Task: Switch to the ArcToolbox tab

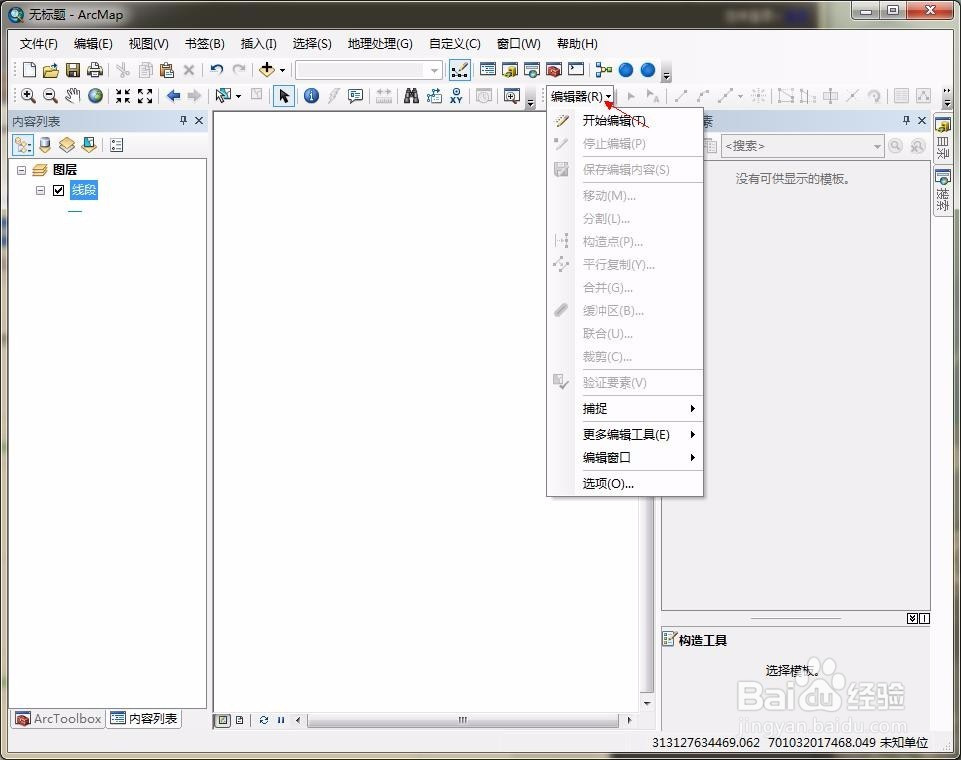Action: (x=57, y=719)
